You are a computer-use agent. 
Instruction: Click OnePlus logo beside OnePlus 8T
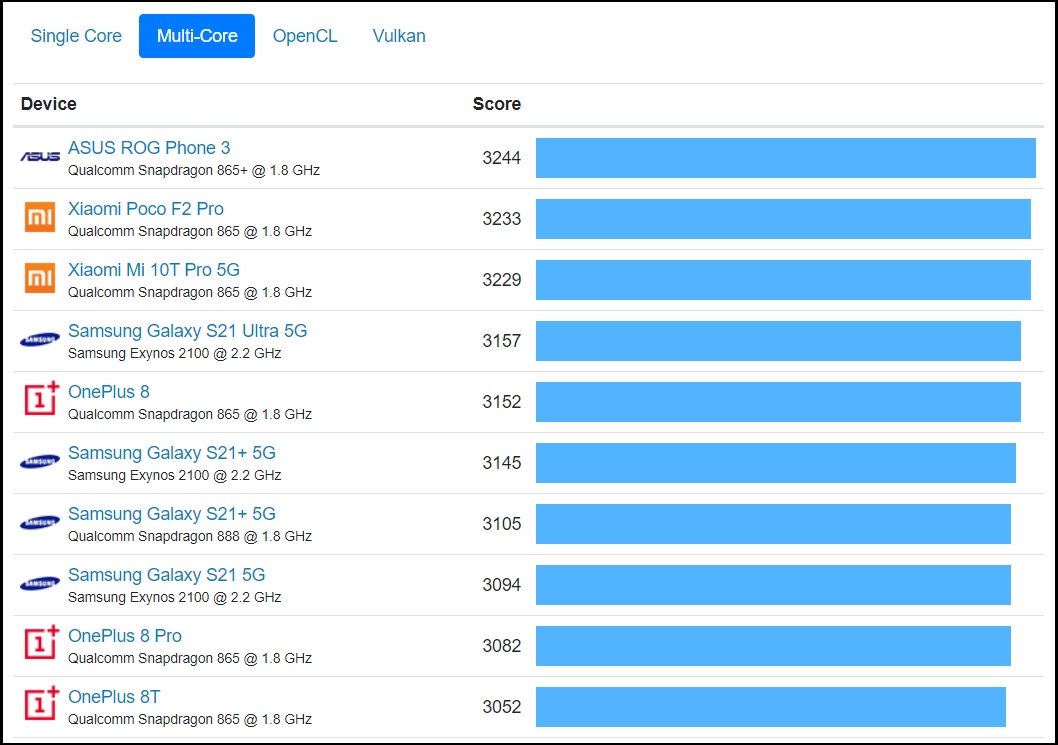[x=41, y=705]
